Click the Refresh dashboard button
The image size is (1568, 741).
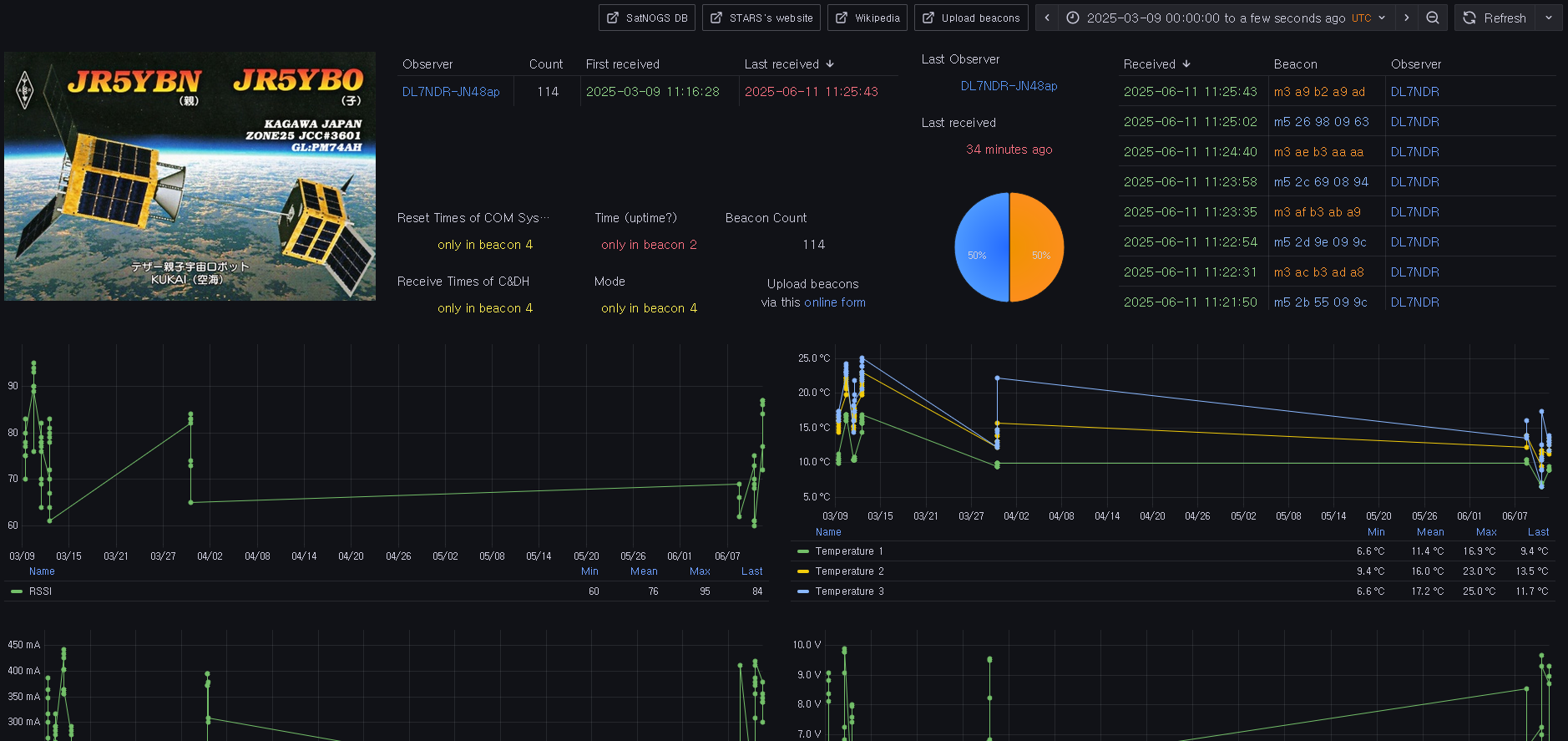[1495, 18]
